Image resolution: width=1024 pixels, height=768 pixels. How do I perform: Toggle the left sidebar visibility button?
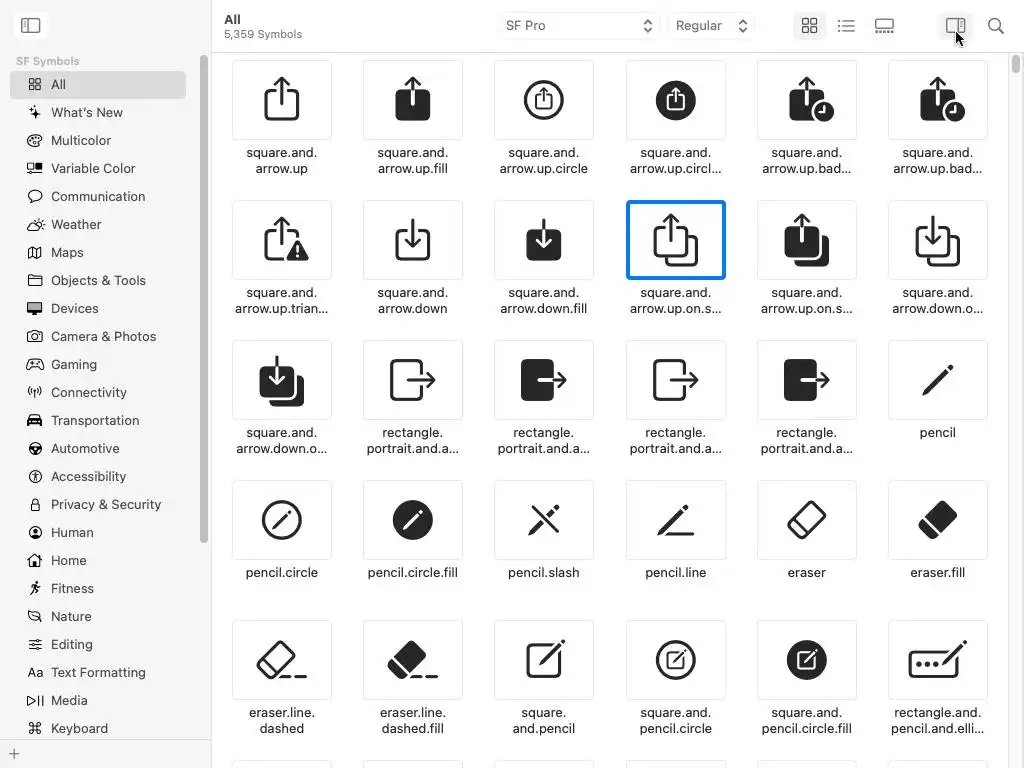pyautogui.click(x=31, y=25)
